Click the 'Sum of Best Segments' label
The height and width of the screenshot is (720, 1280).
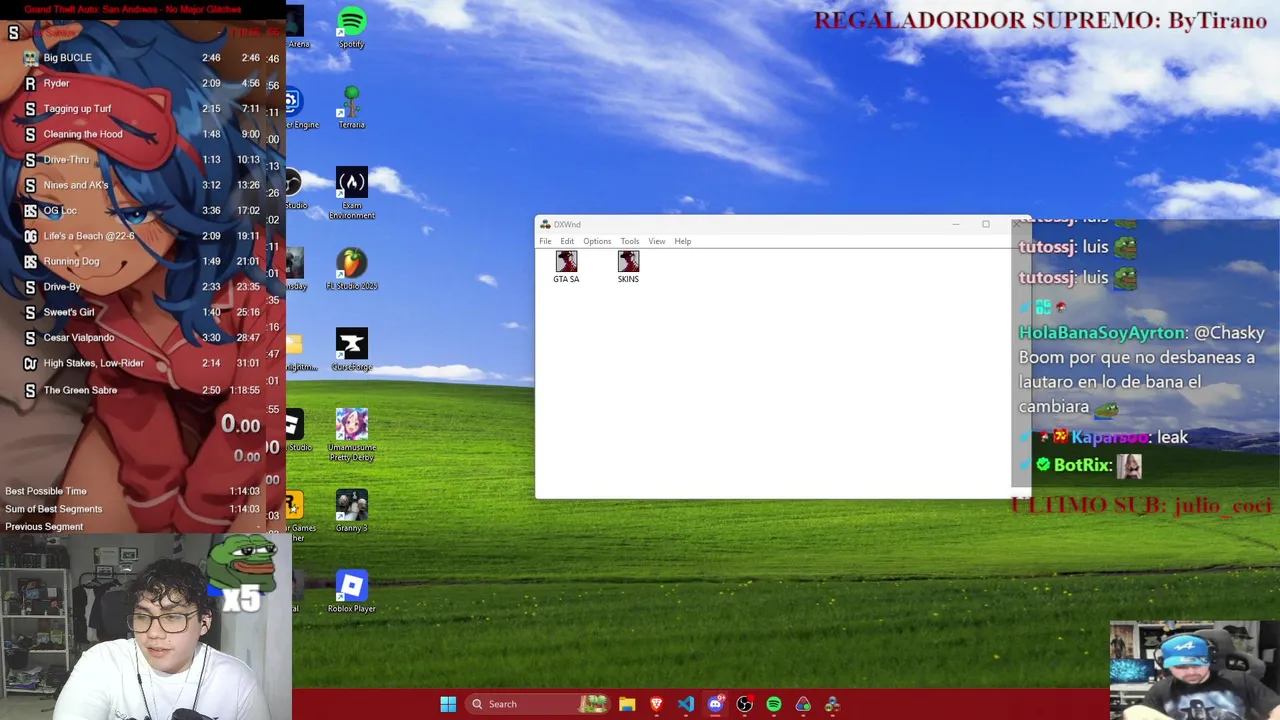pyautogui.click(x=54, y=509)
